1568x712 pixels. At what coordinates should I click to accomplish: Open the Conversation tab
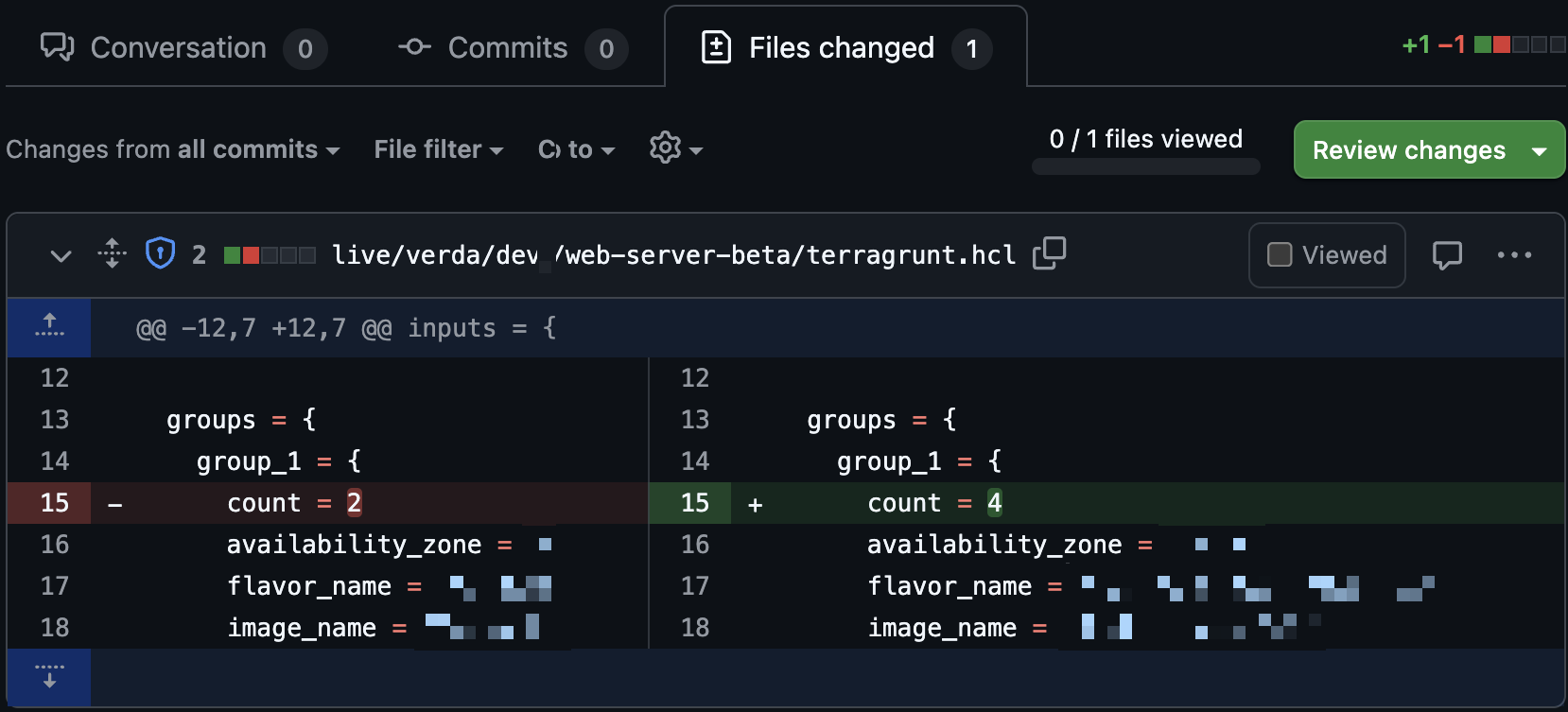tap(183, 47)
